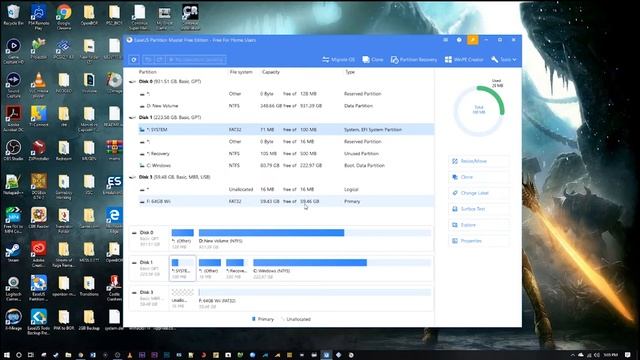Image resolution: width=640 pixels, height=360 pixels.
Task: Select the Unallocated 16 MB Logical row
Action: 286,189
